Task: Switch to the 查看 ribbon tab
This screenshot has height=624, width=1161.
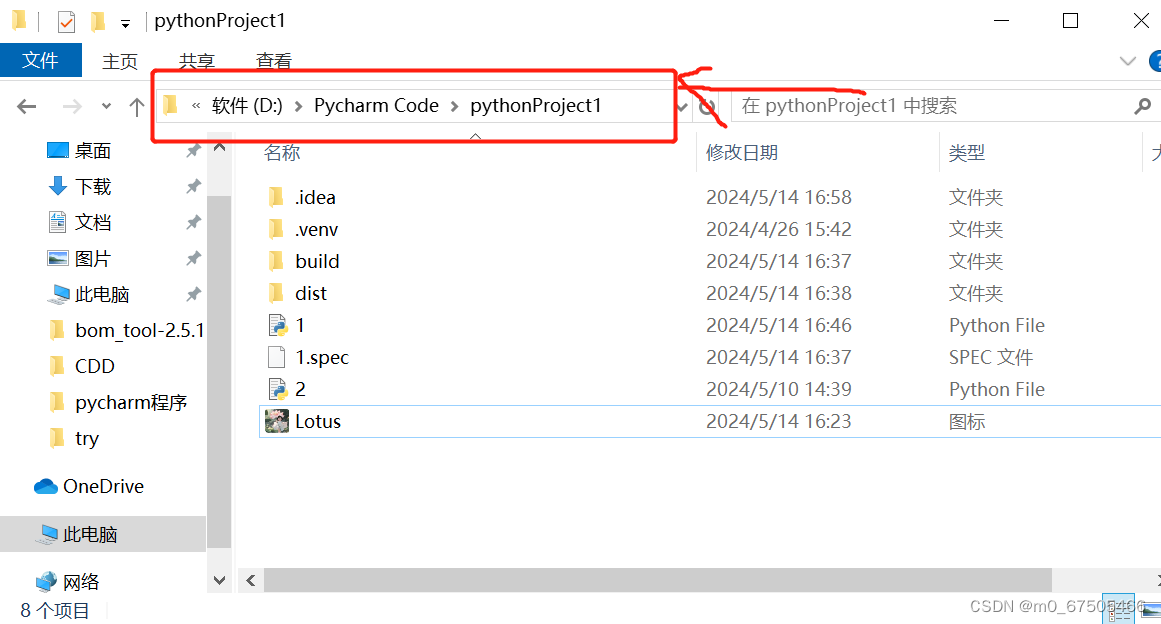Action: (273, 61)
